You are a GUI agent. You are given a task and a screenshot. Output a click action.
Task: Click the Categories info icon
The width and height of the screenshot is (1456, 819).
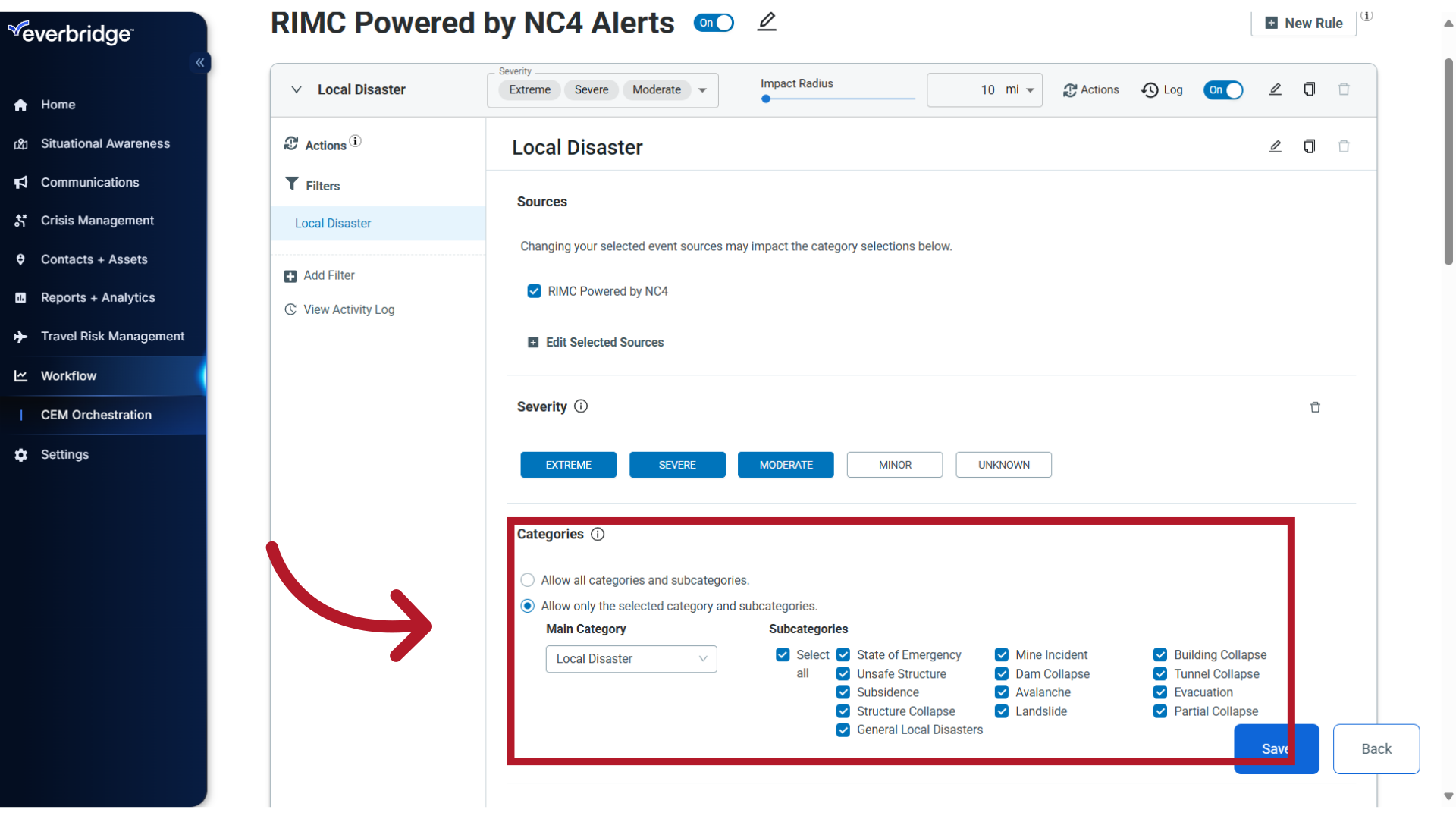(598, 535)
